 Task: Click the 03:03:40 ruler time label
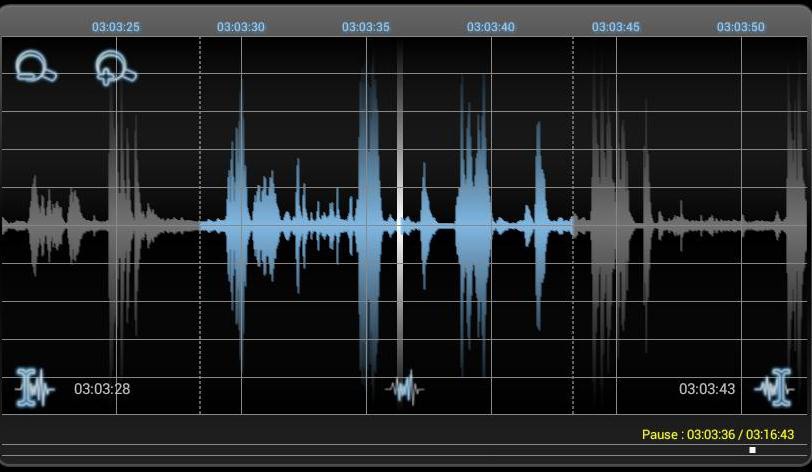[490, 27]
